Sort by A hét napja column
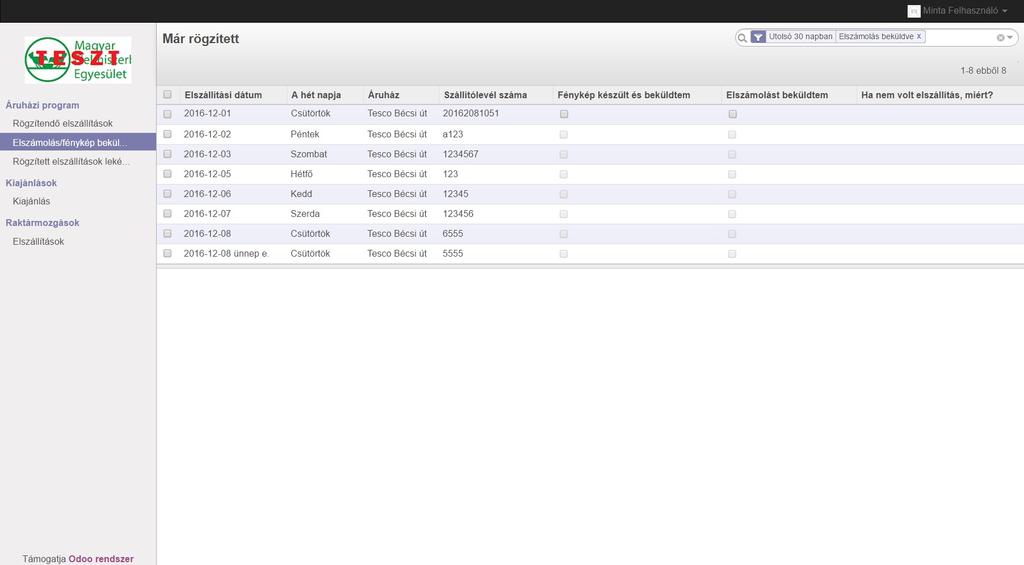The width and height of the screenshot is (1024, 565). pos(316,95)
